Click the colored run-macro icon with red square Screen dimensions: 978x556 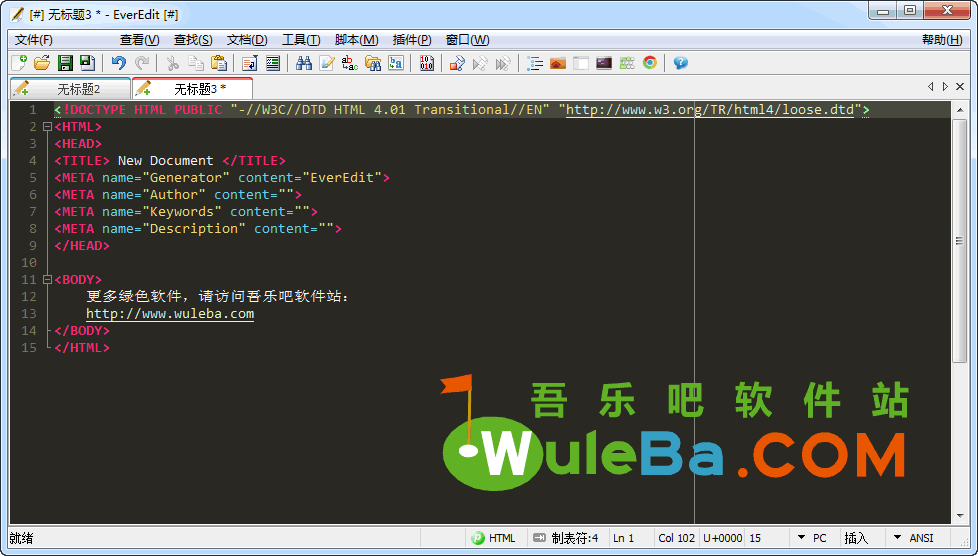click(457, 62)
